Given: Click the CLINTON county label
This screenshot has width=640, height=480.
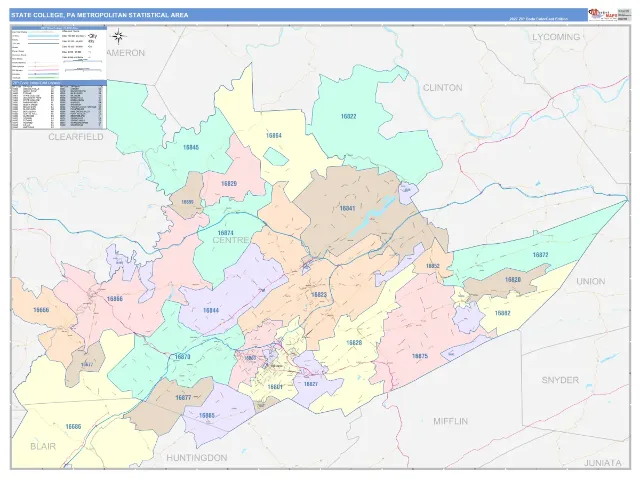Looking at the screenshot, I should pyautogui.click(x=442, y=88).
